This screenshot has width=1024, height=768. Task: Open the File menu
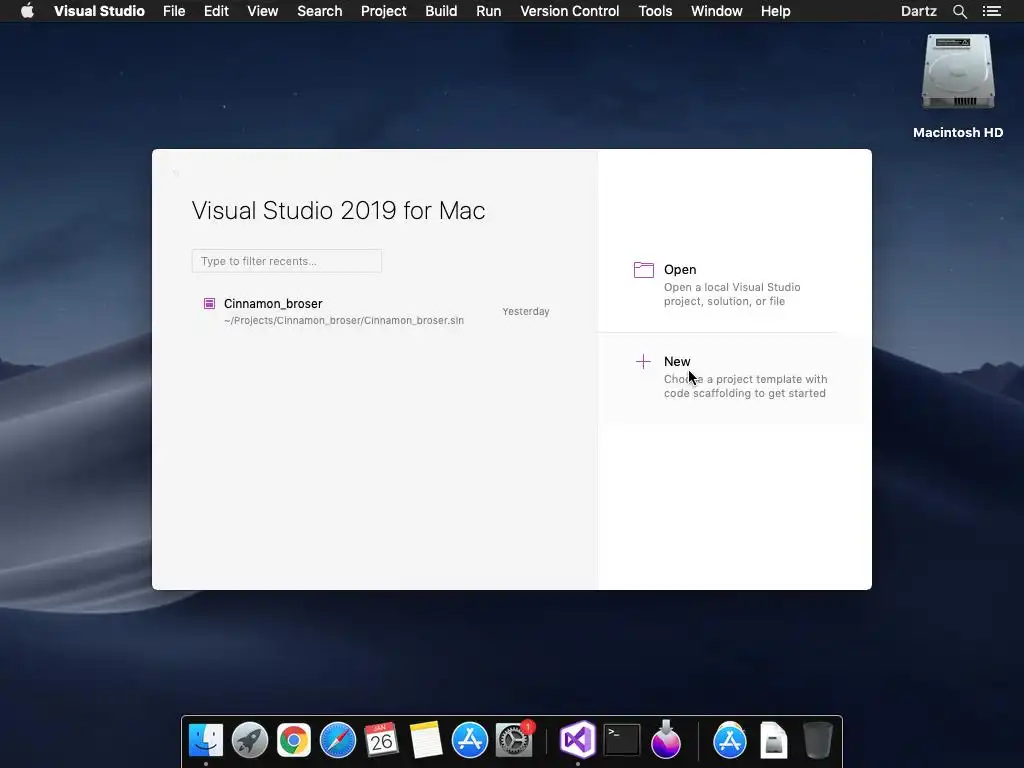pyautogui.click(x=174, y=11)
